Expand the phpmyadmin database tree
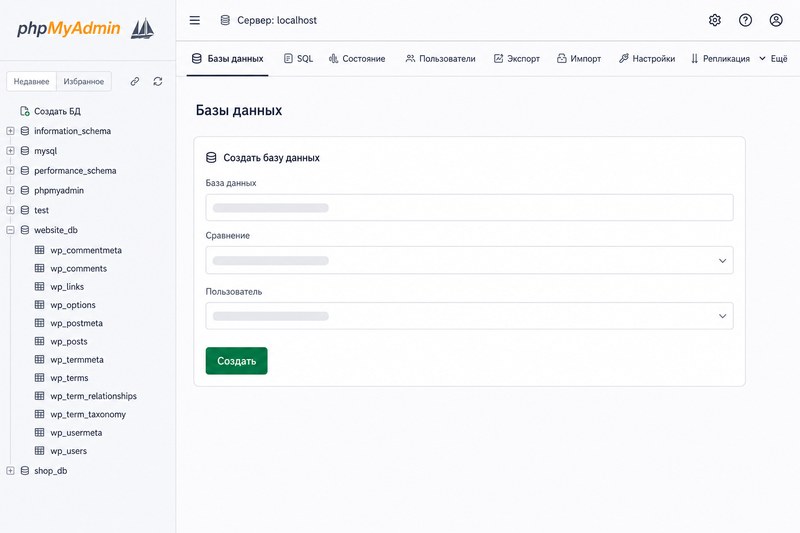 click(x=10, y=190)
